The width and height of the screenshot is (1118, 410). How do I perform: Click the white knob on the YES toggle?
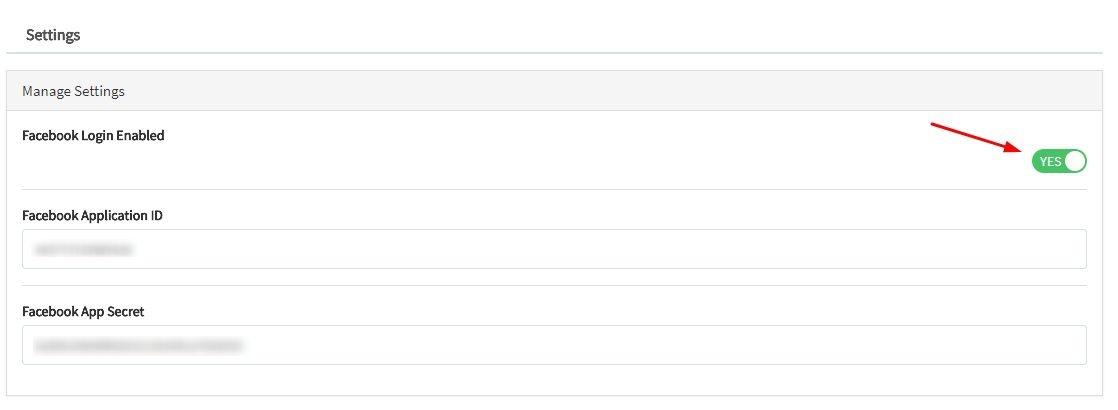(1075, 161)
